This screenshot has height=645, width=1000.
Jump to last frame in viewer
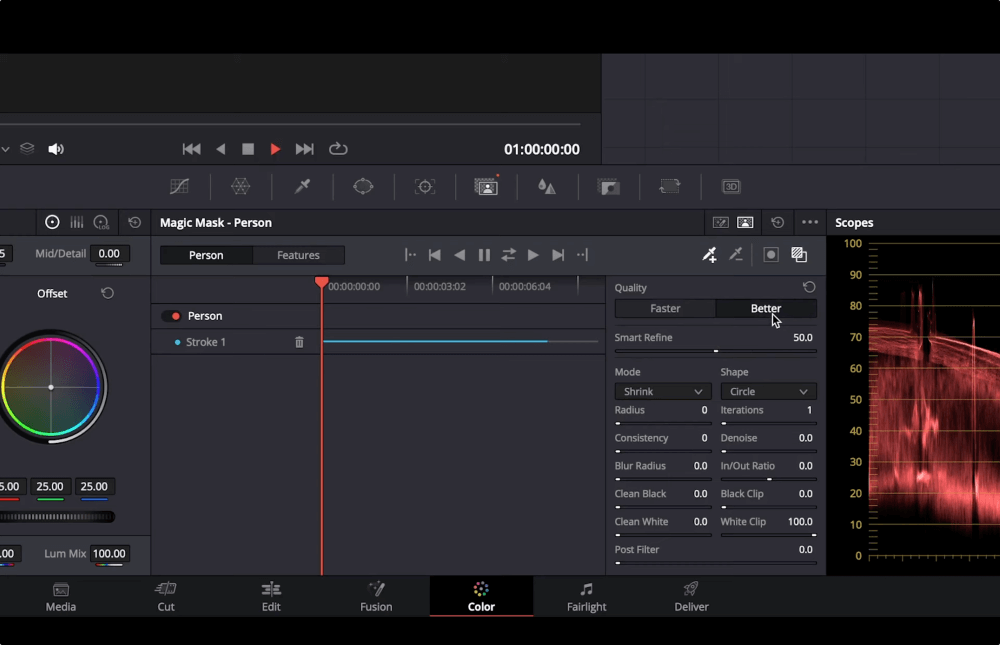pyautogui.click(x=304, y=149)
